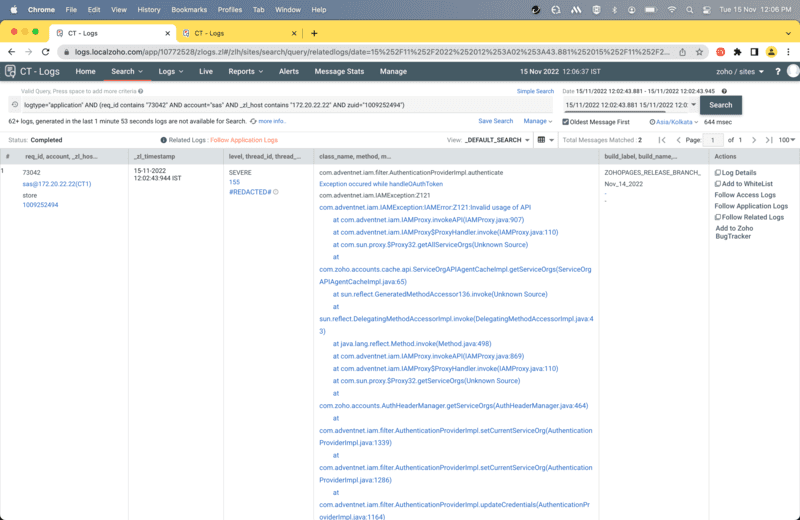This screenshot has width=800, height=520.
Task: Click the info icon beside Related Logs
Action: (x=163, y=140)
